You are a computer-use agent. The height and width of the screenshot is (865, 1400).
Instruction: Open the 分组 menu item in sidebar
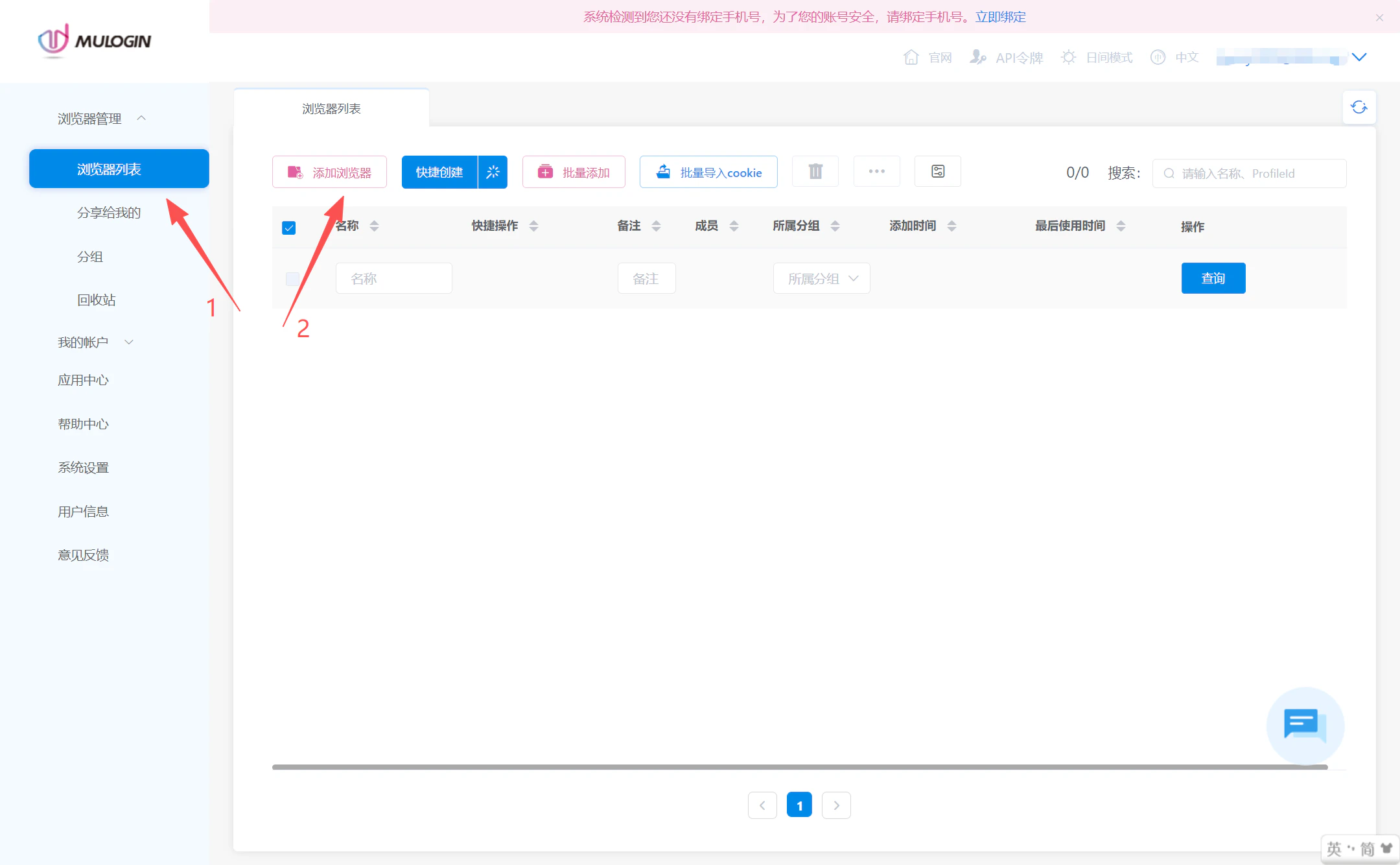pos(91,257)
